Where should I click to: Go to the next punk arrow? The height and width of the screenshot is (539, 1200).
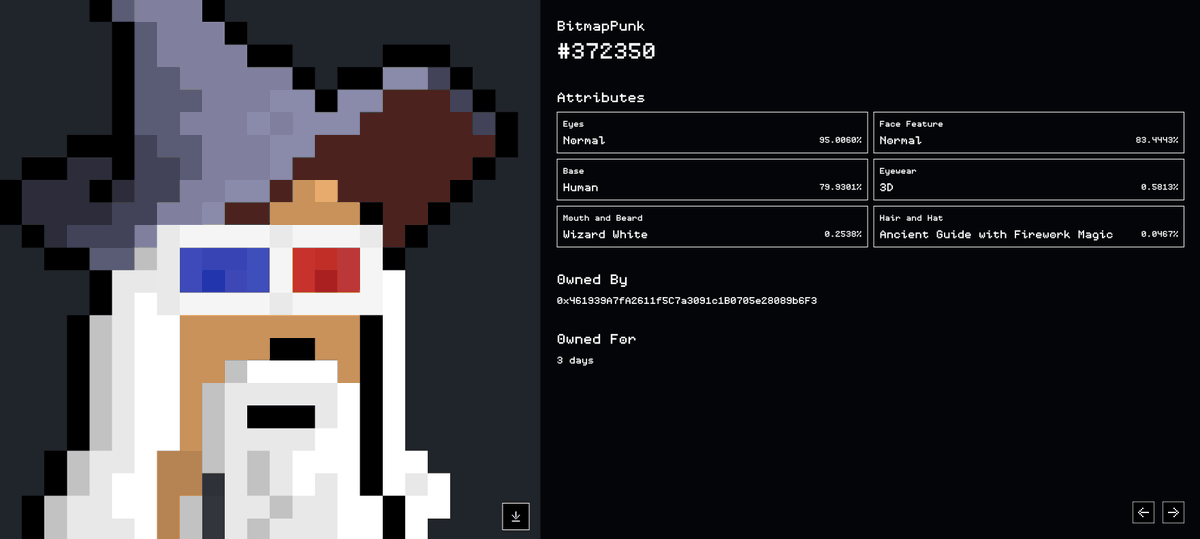(x=1173, y=512)
